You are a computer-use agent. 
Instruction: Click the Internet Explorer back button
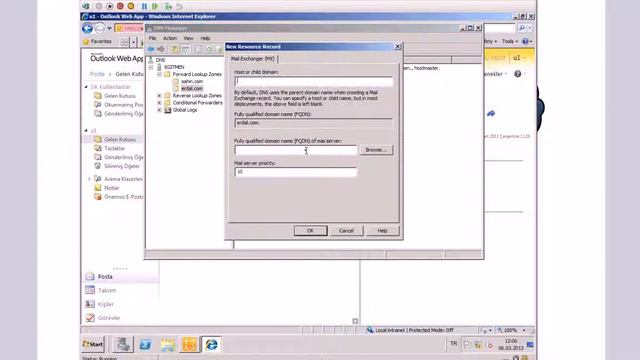(87, 28)
